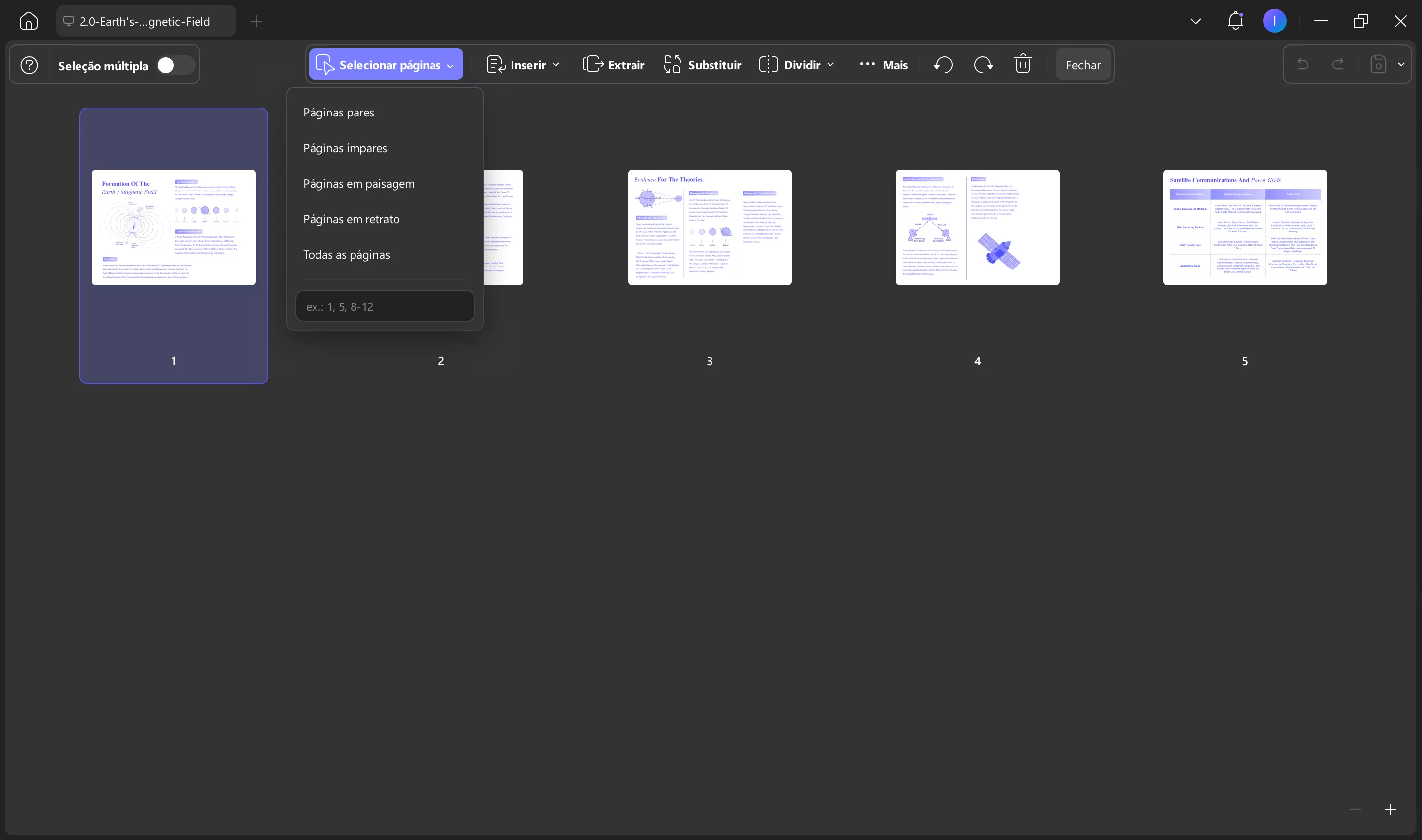Undo the last action
The width and height of the screenshot is (1422, 840).
click(1302, 64)
